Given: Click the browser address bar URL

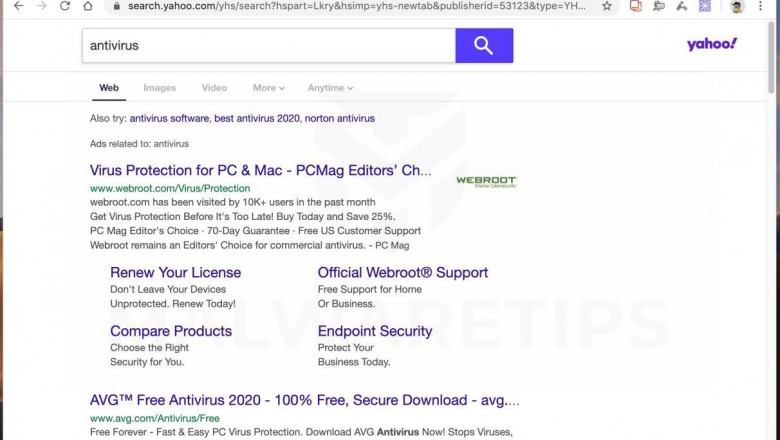Looking at the screenshot, I should pyautogui.click(x=350, y=6).
